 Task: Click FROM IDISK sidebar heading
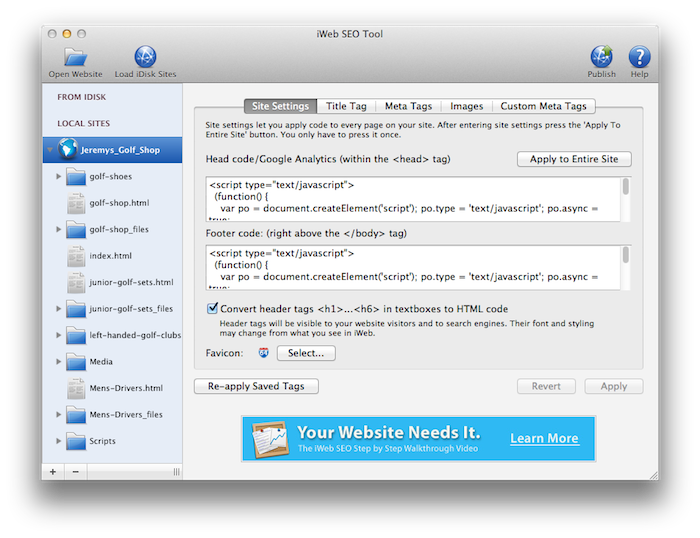(x=82, y=97)
